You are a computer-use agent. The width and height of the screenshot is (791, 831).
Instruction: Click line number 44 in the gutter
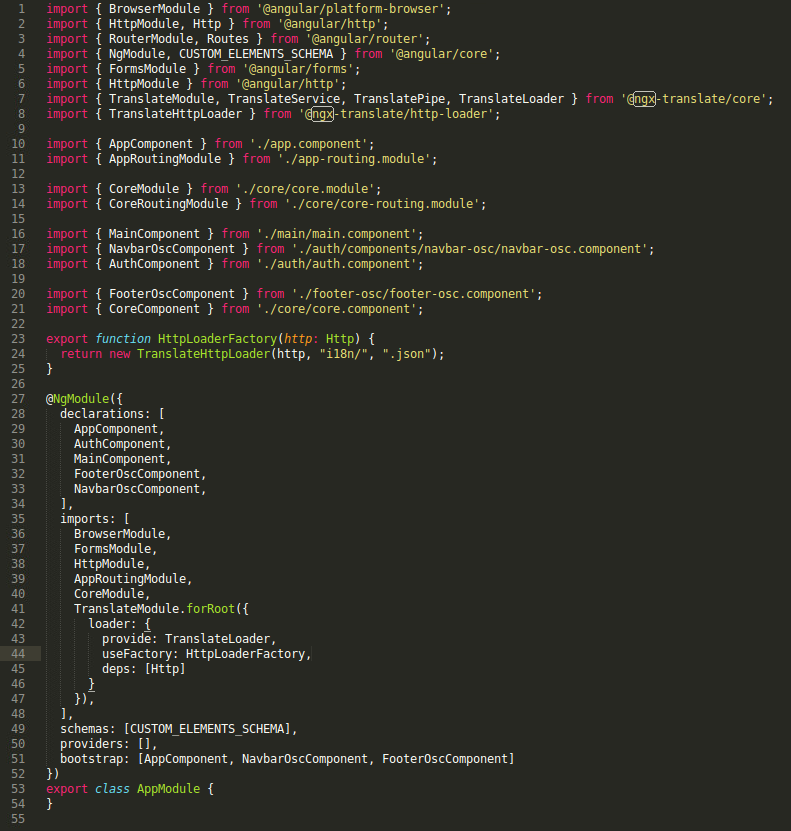[18, 653]
